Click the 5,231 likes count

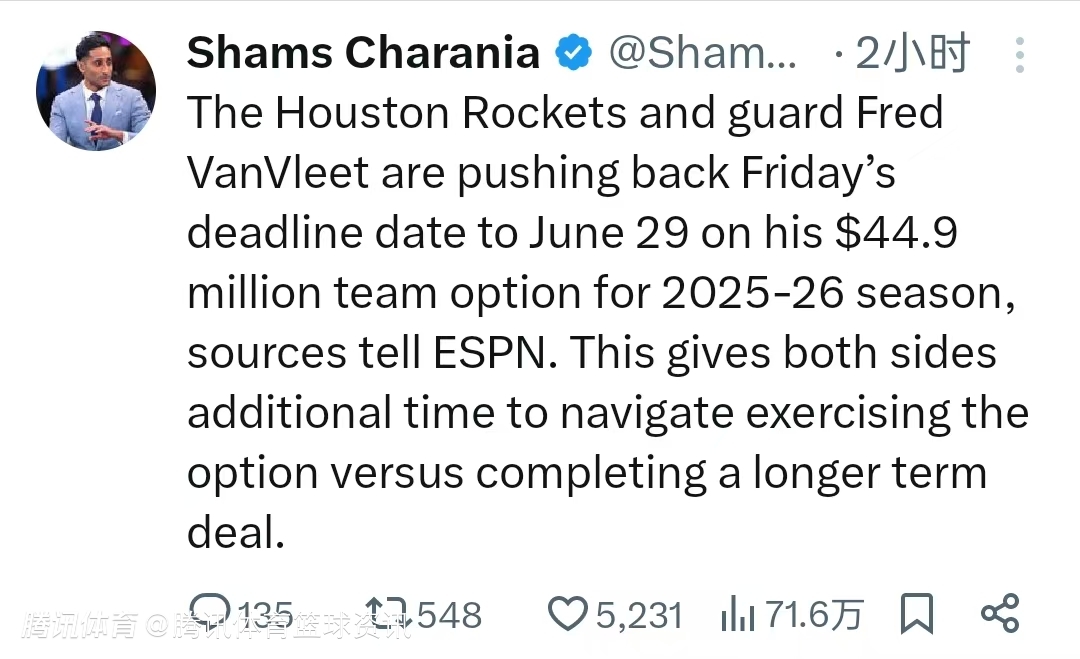click(x=638, y=614)
